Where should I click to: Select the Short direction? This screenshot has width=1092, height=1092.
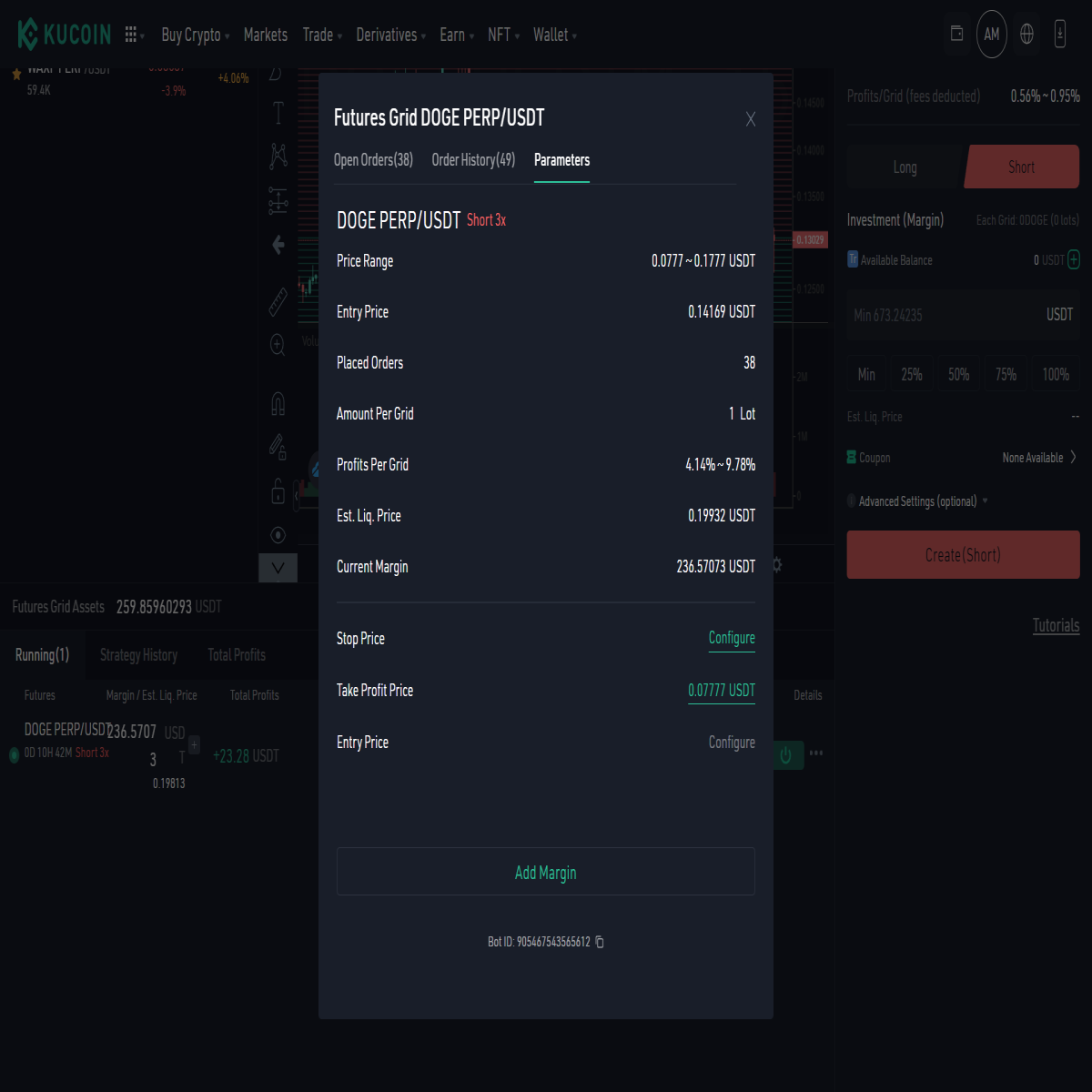tap(1021, 167)
